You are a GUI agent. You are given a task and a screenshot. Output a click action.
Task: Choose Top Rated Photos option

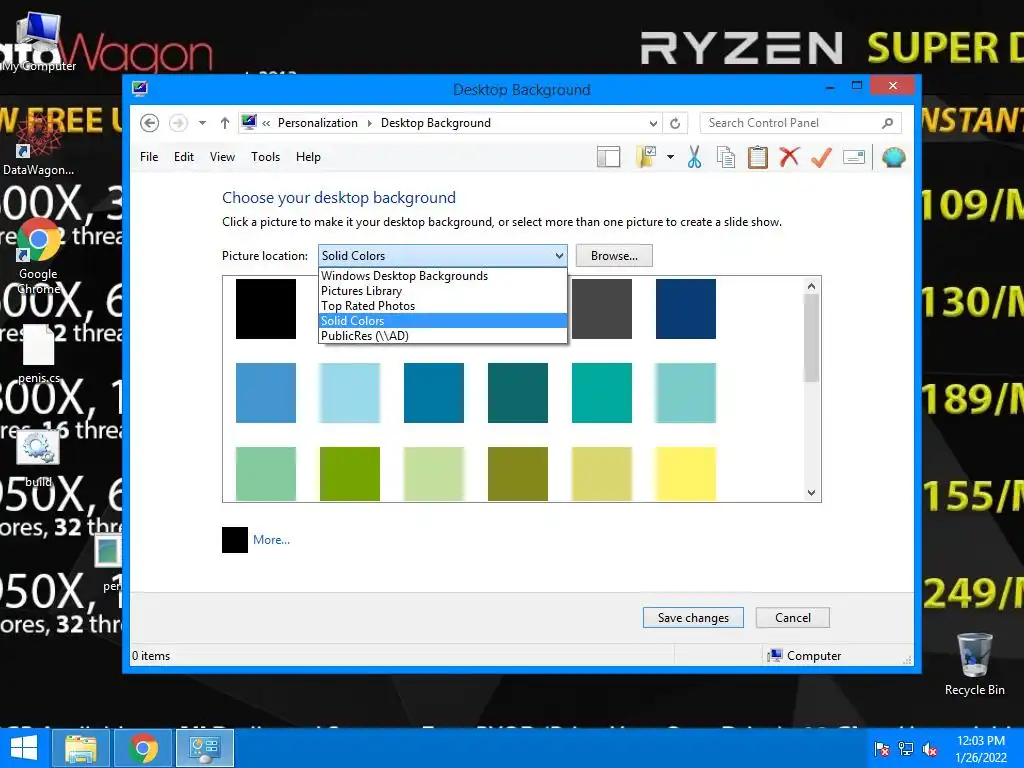point(443,306)
